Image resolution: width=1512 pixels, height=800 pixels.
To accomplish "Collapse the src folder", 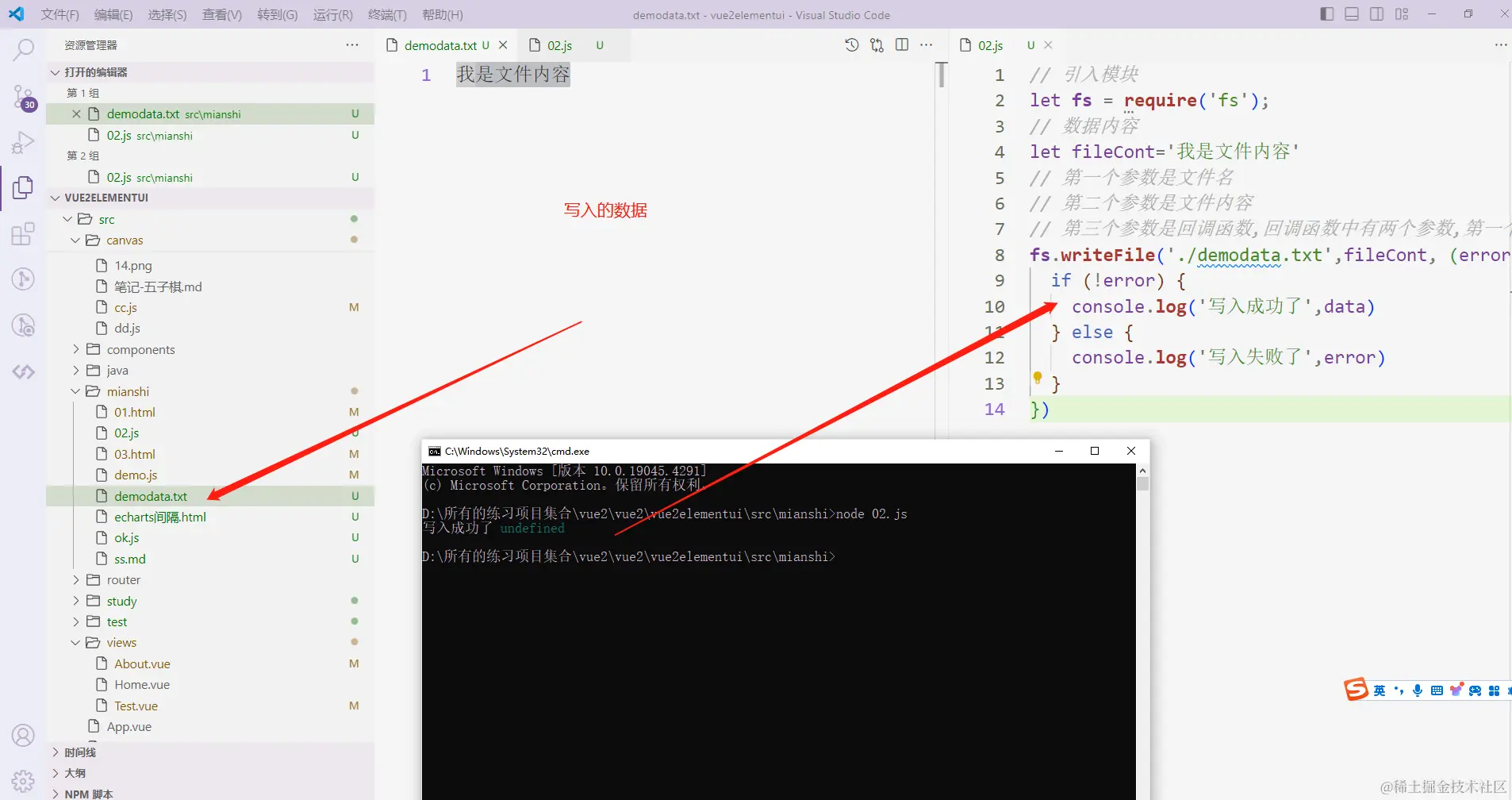I will [210, 219].
